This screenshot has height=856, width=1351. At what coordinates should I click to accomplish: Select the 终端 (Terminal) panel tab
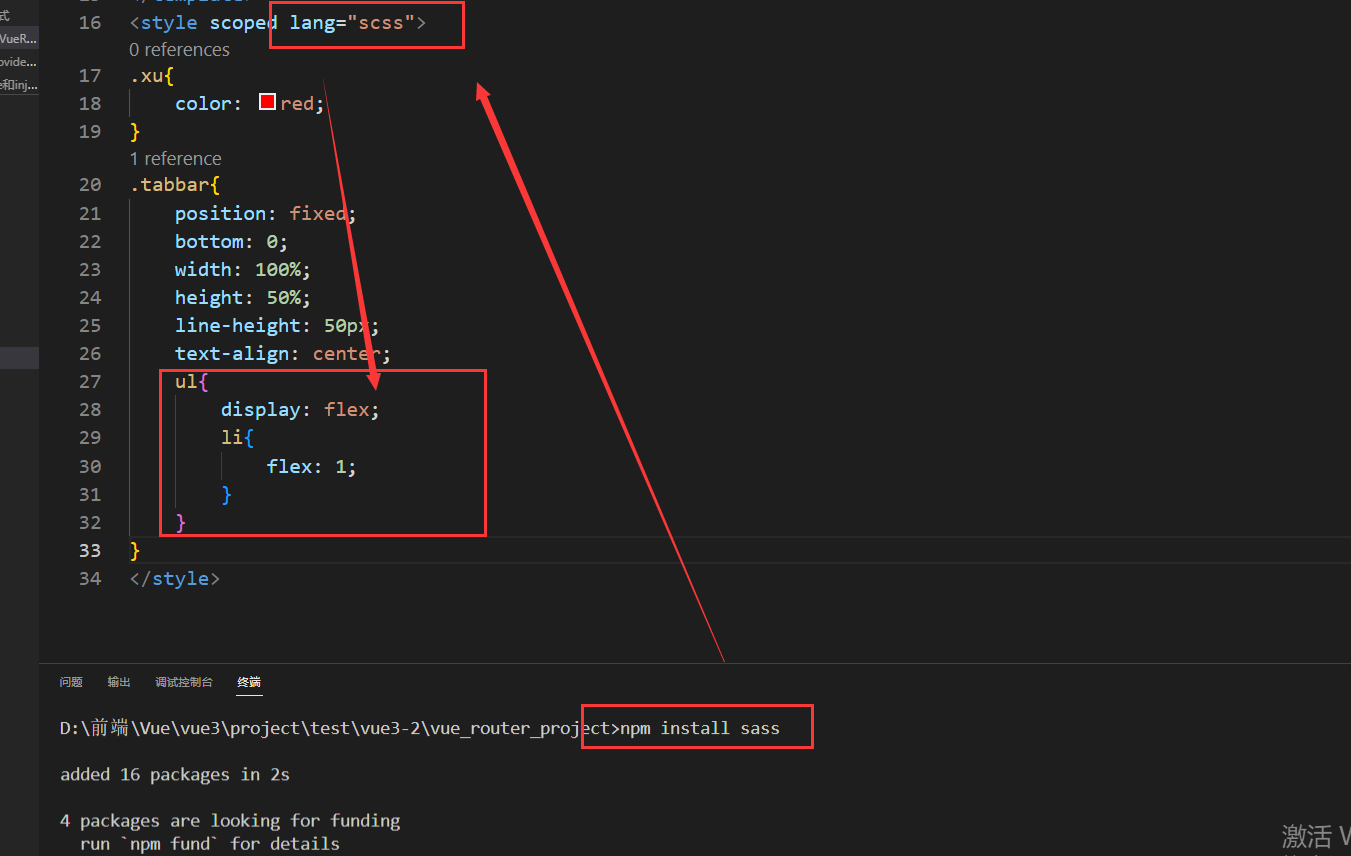(249, 682)
